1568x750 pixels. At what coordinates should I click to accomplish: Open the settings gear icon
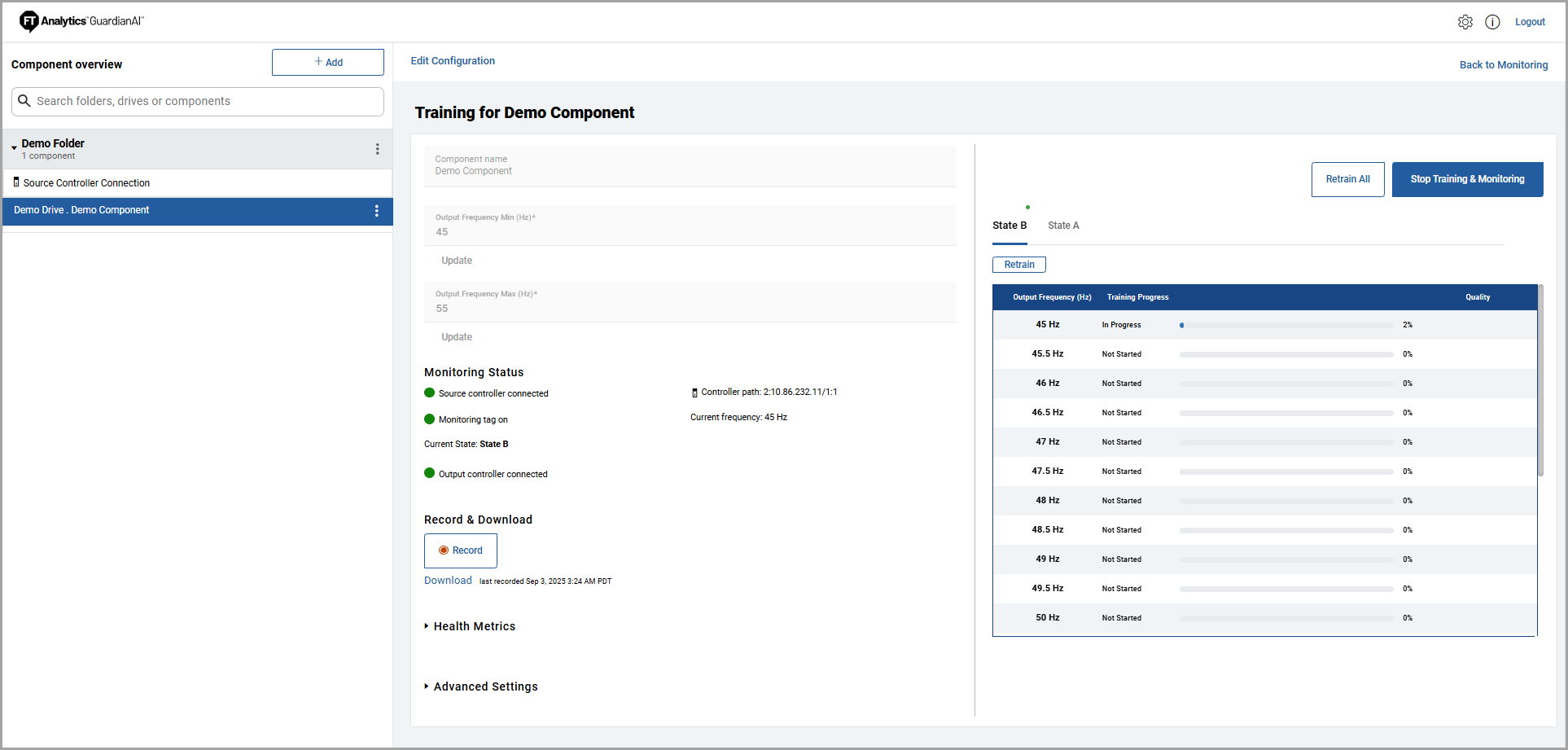click(x=1465, y=22)
